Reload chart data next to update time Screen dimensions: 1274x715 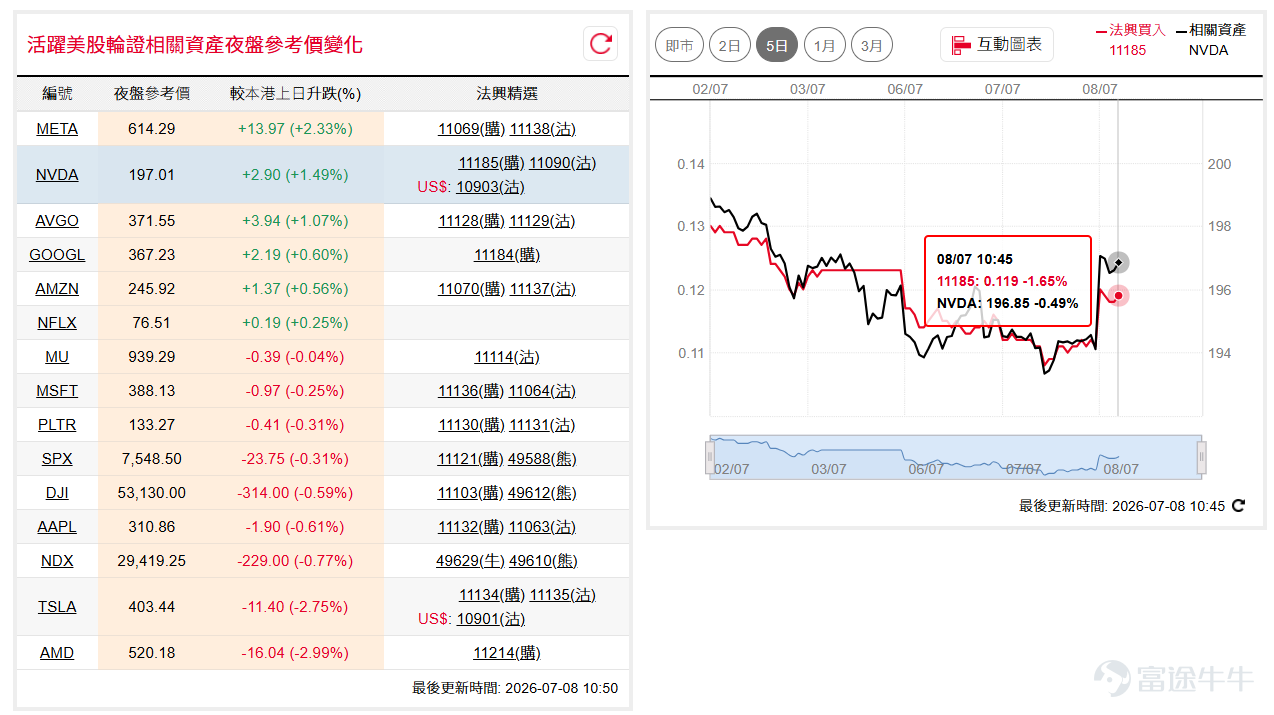[x=1238, y=506]
